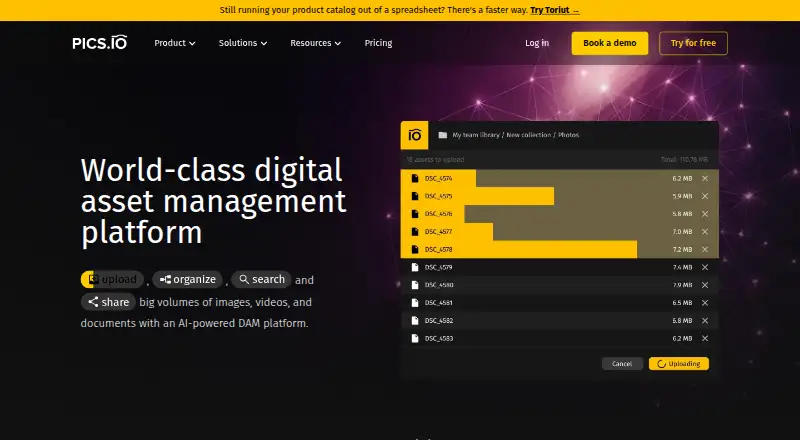
Task: Remove DSC_4580 from the upload list
Action: (x=705, y=285)
